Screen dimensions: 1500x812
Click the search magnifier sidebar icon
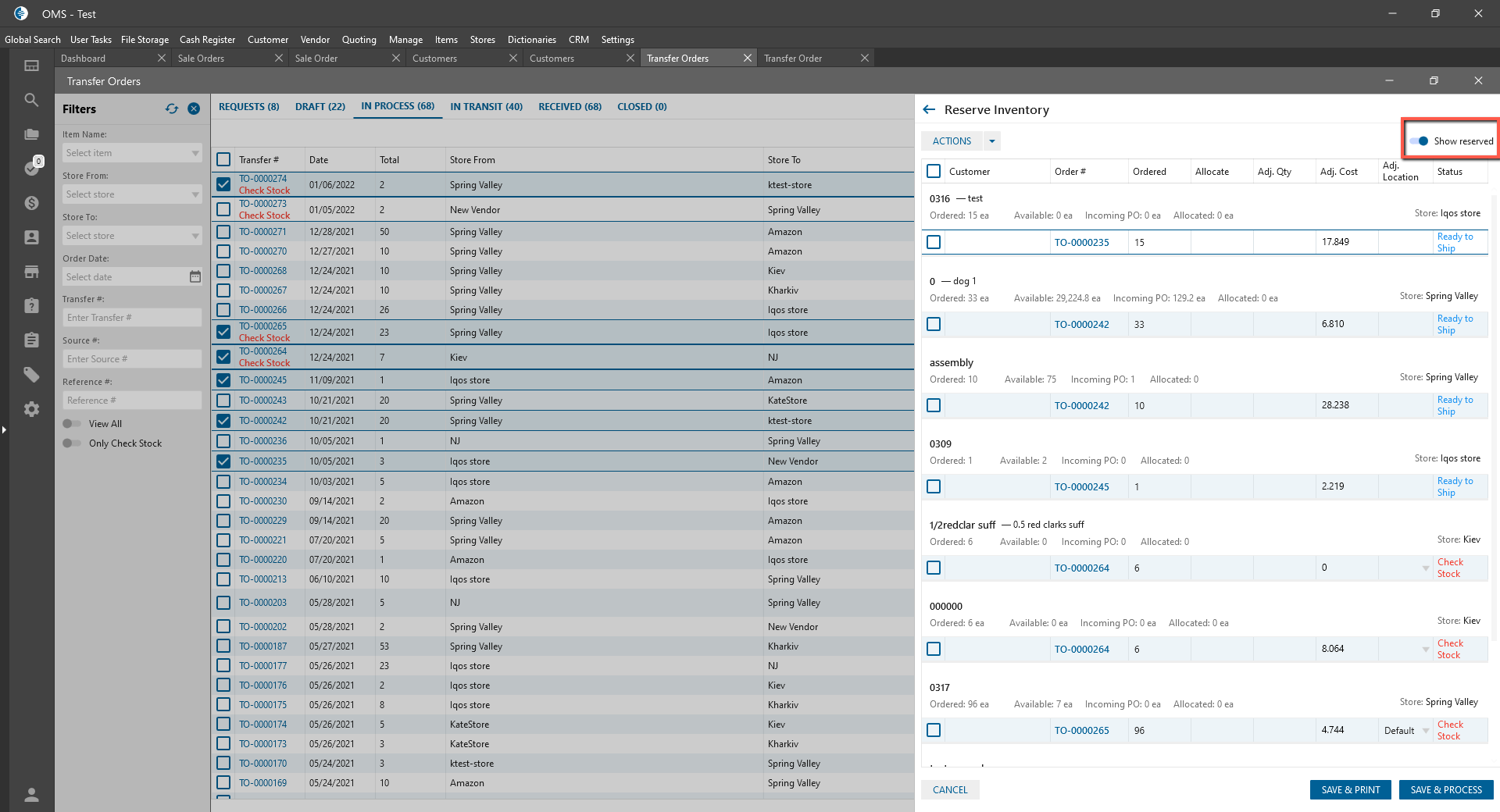[x=31, y=100]
